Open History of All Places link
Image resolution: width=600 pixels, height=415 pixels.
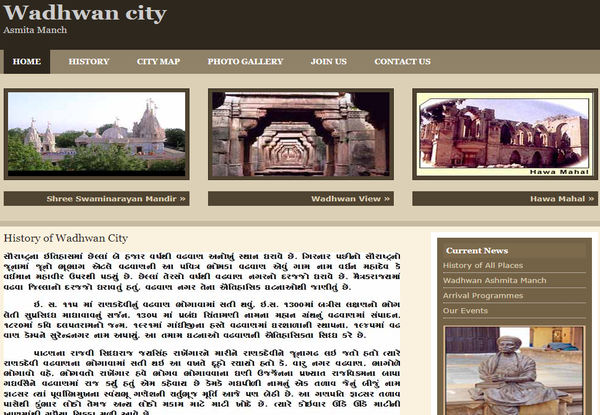click(x=483, y=265)
